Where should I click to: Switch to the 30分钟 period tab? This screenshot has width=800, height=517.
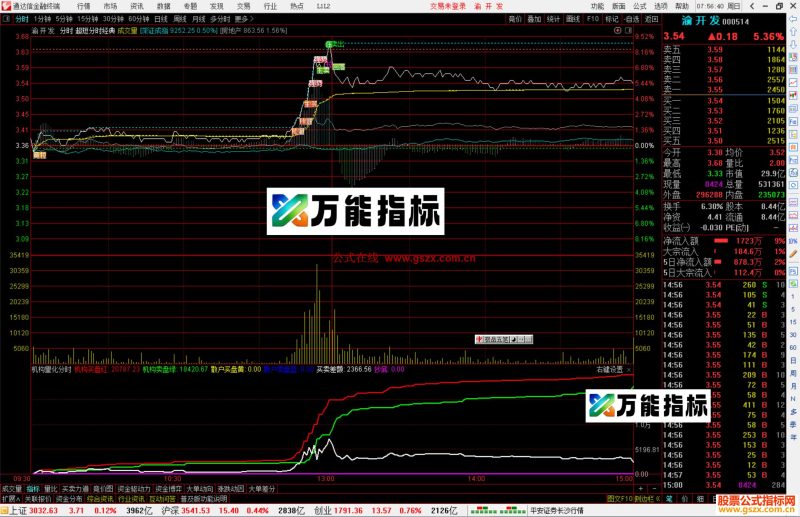tap(113, 19)
